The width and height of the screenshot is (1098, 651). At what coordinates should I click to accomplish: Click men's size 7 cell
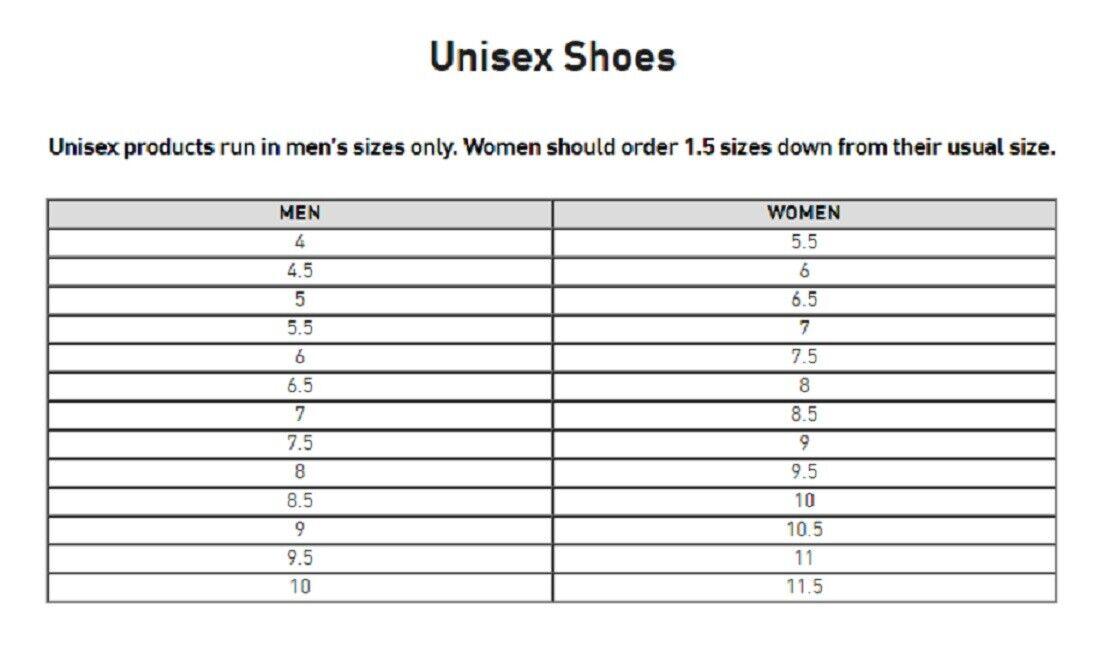click(300, 414)
